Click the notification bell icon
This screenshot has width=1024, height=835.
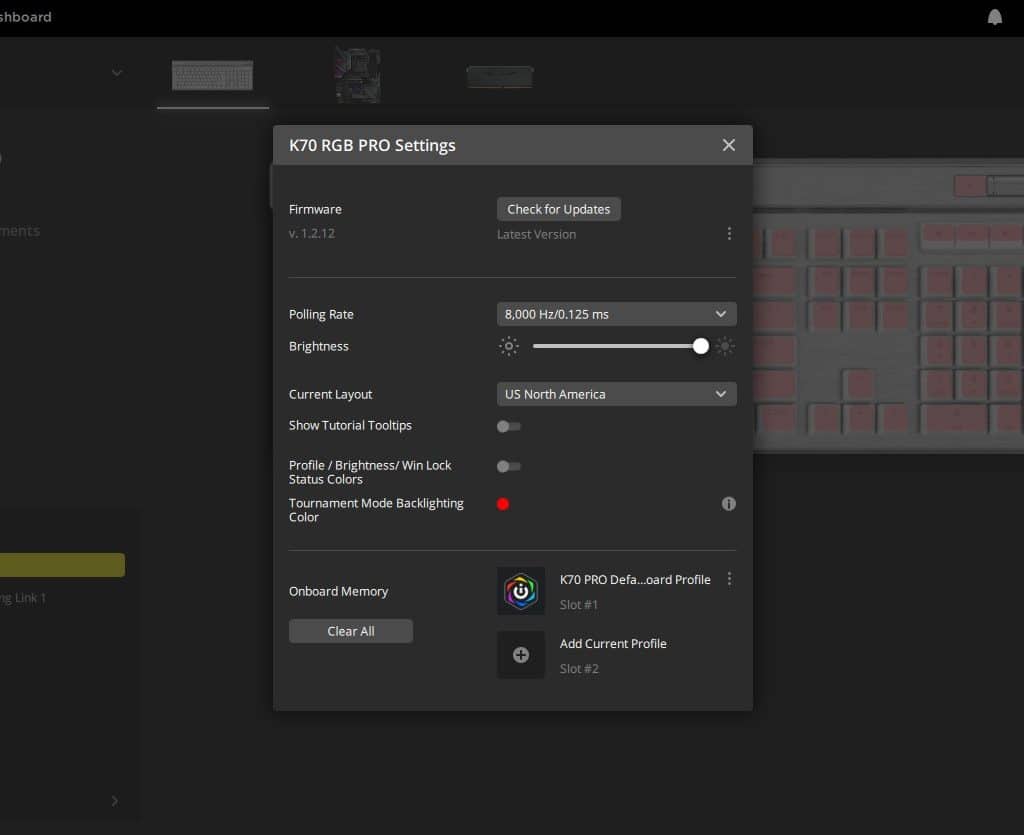point(994,17)
